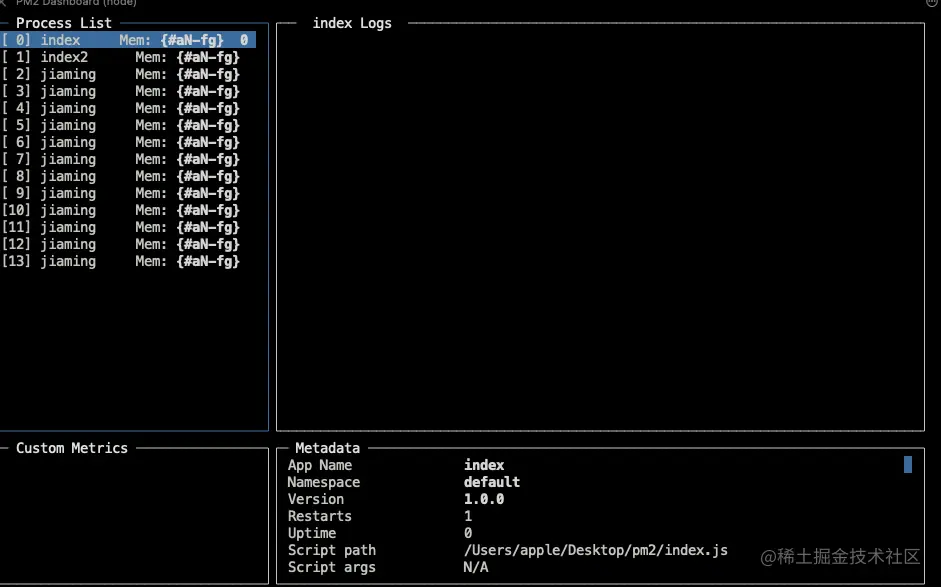Highlight the jiaming process numbered 9

[121, 193]
